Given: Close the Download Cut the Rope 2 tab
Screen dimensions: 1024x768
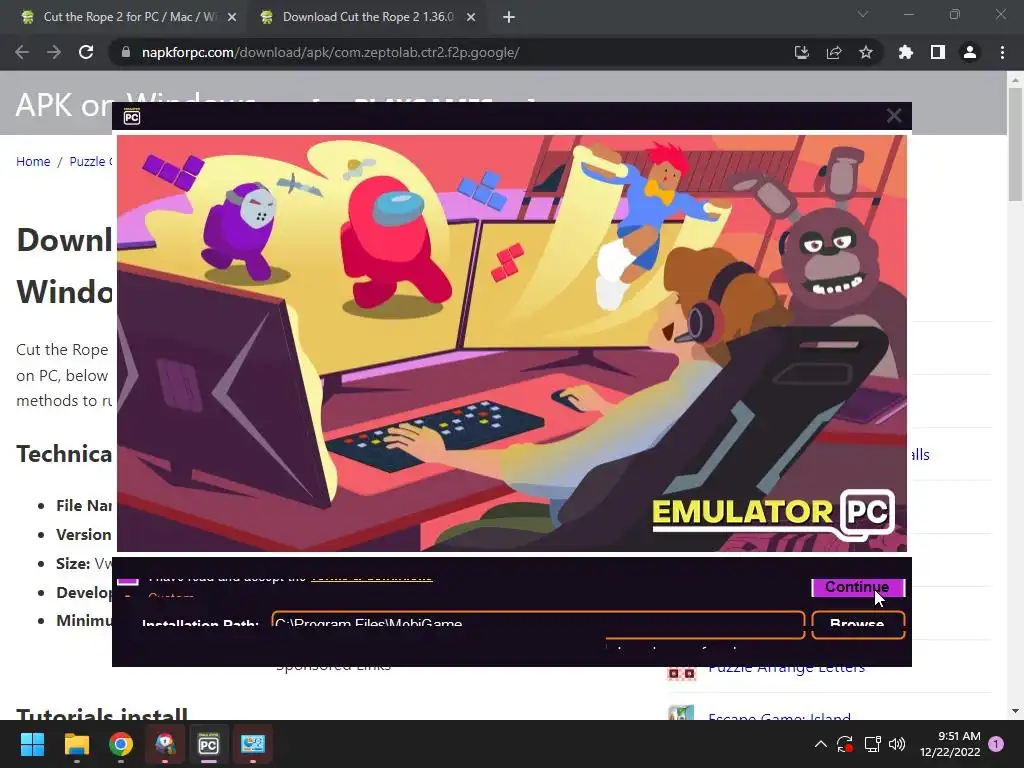Looking at the screenshot, I should click(x=470, y=17).
